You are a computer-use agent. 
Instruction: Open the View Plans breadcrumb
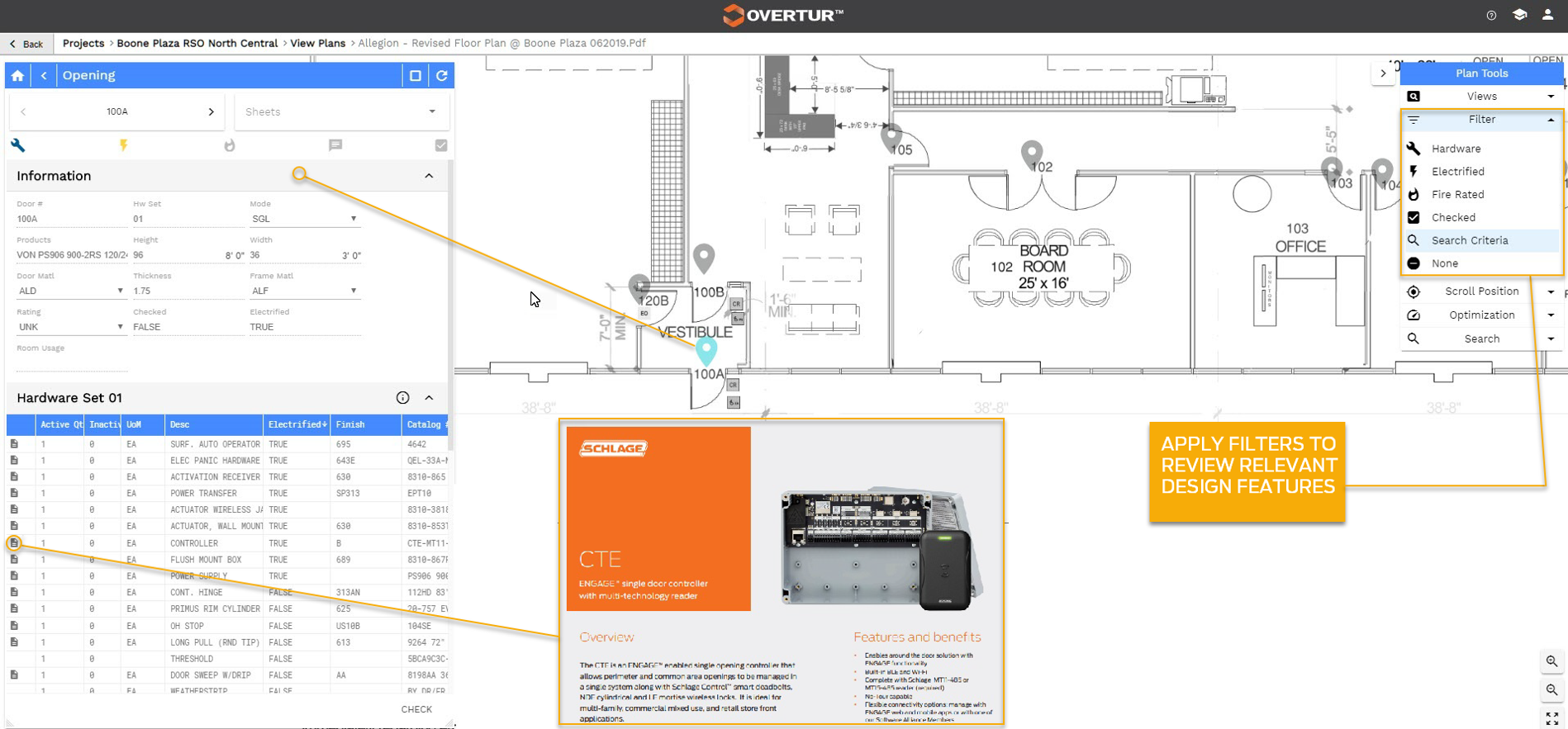[318, 43]
